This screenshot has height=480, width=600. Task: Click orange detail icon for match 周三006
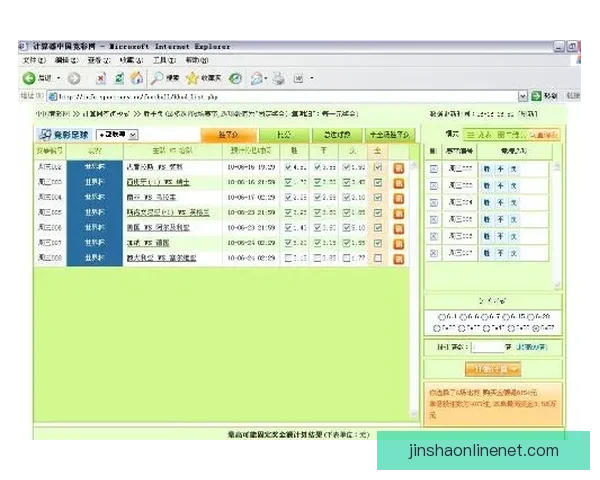[x=399, y=229]
